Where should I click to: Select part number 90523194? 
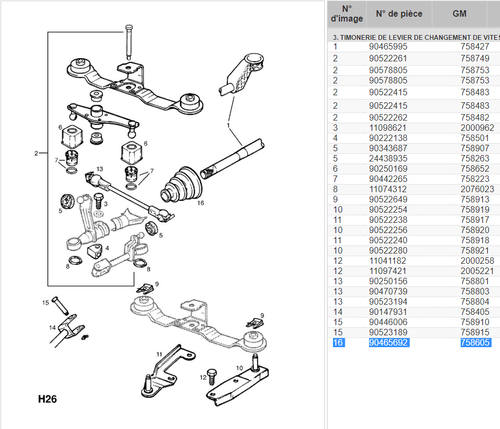[388, 302]
